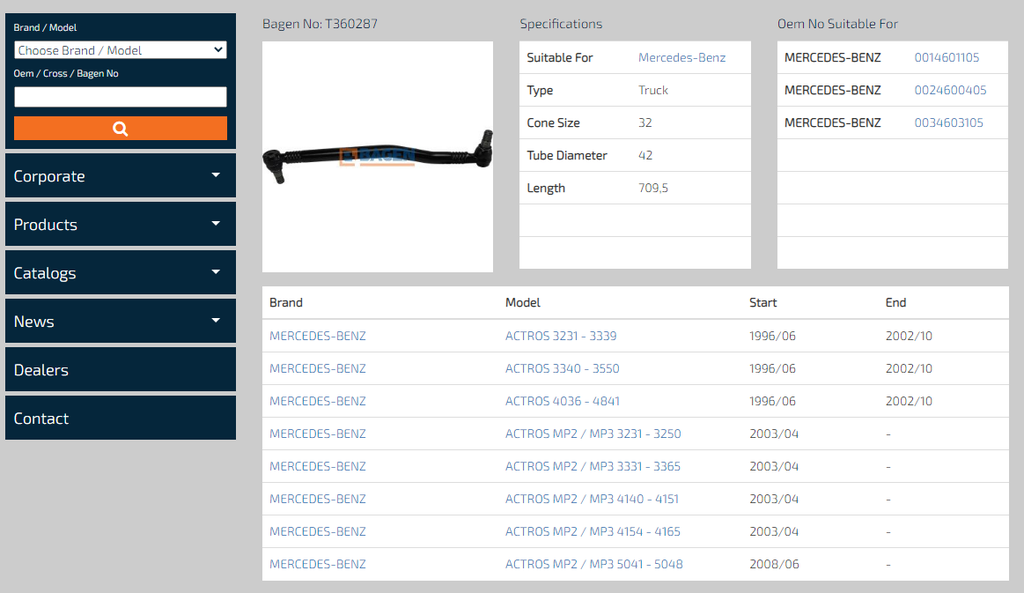Open the Dealers menu item
This screenshot has height=593, width=1024.
tap(120, 370)
